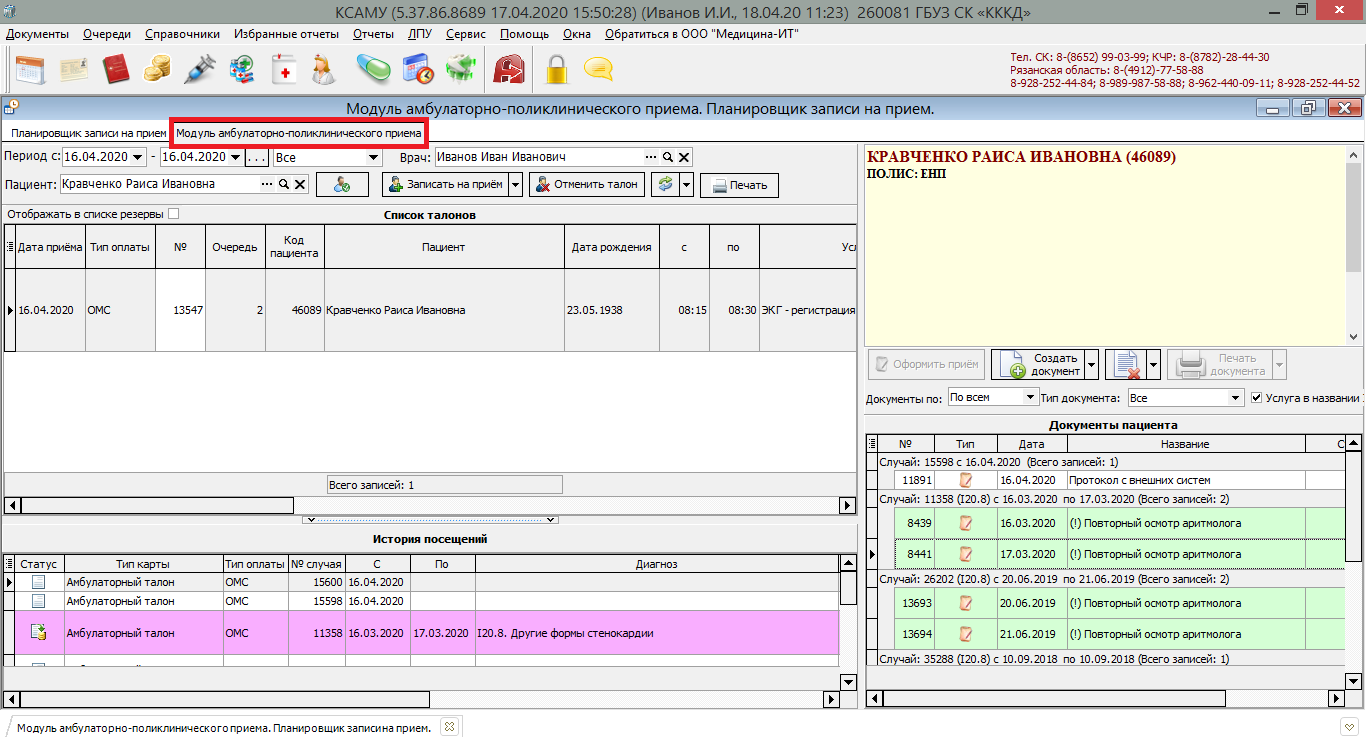Open the red book icon in the toolbar
1366x738 pixels.
click(x=117, y=69)
